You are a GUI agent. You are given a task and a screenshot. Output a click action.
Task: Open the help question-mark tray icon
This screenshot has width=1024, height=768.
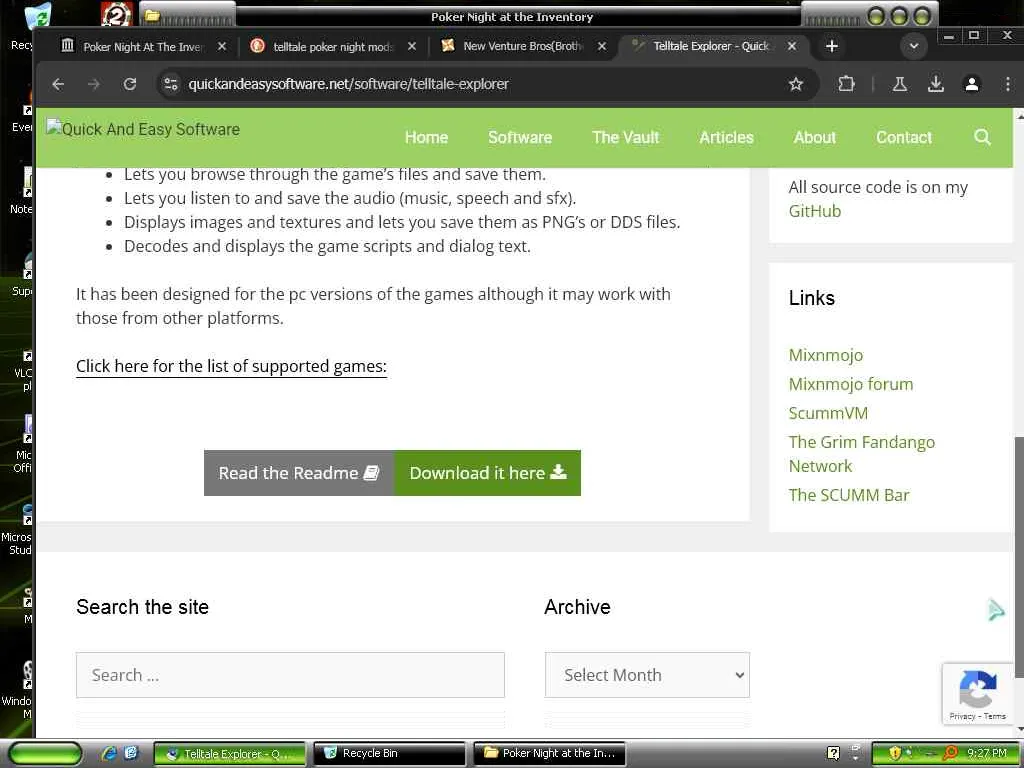coord(833,753)
